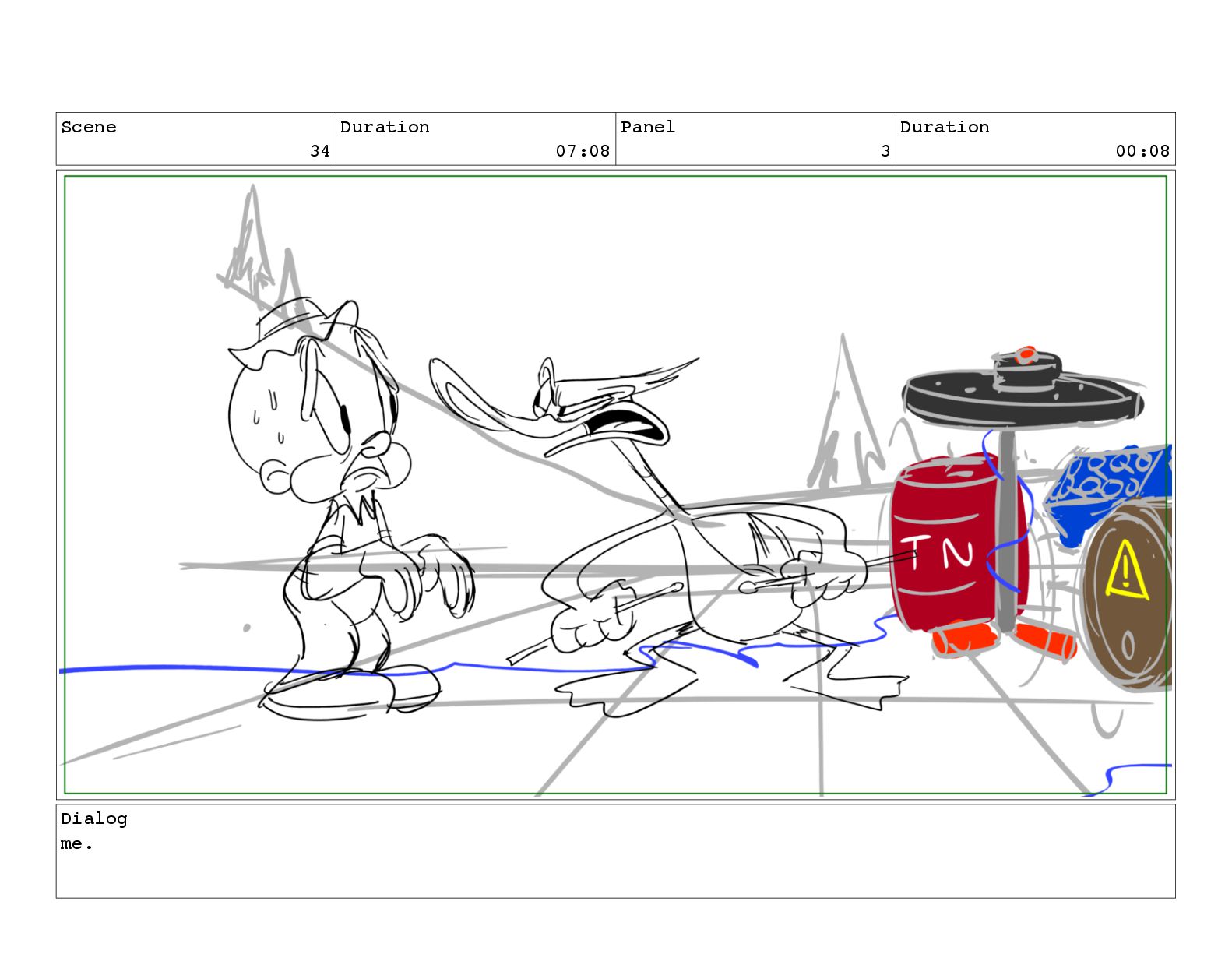Click the panel Duration label
Image resolution: width=1232 pixels, height=954 pixels.
(x=945, y=127)
